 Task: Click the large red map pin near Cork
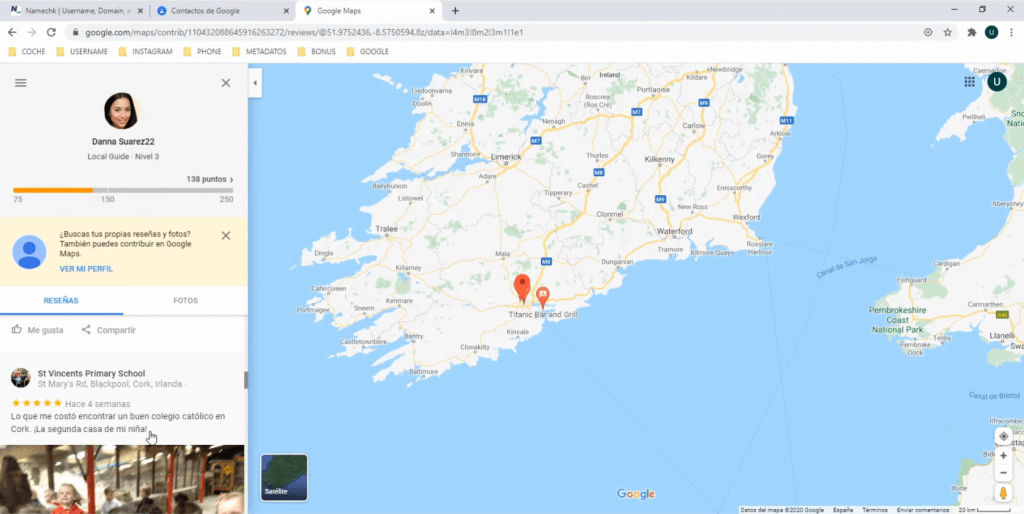point(522,289)
